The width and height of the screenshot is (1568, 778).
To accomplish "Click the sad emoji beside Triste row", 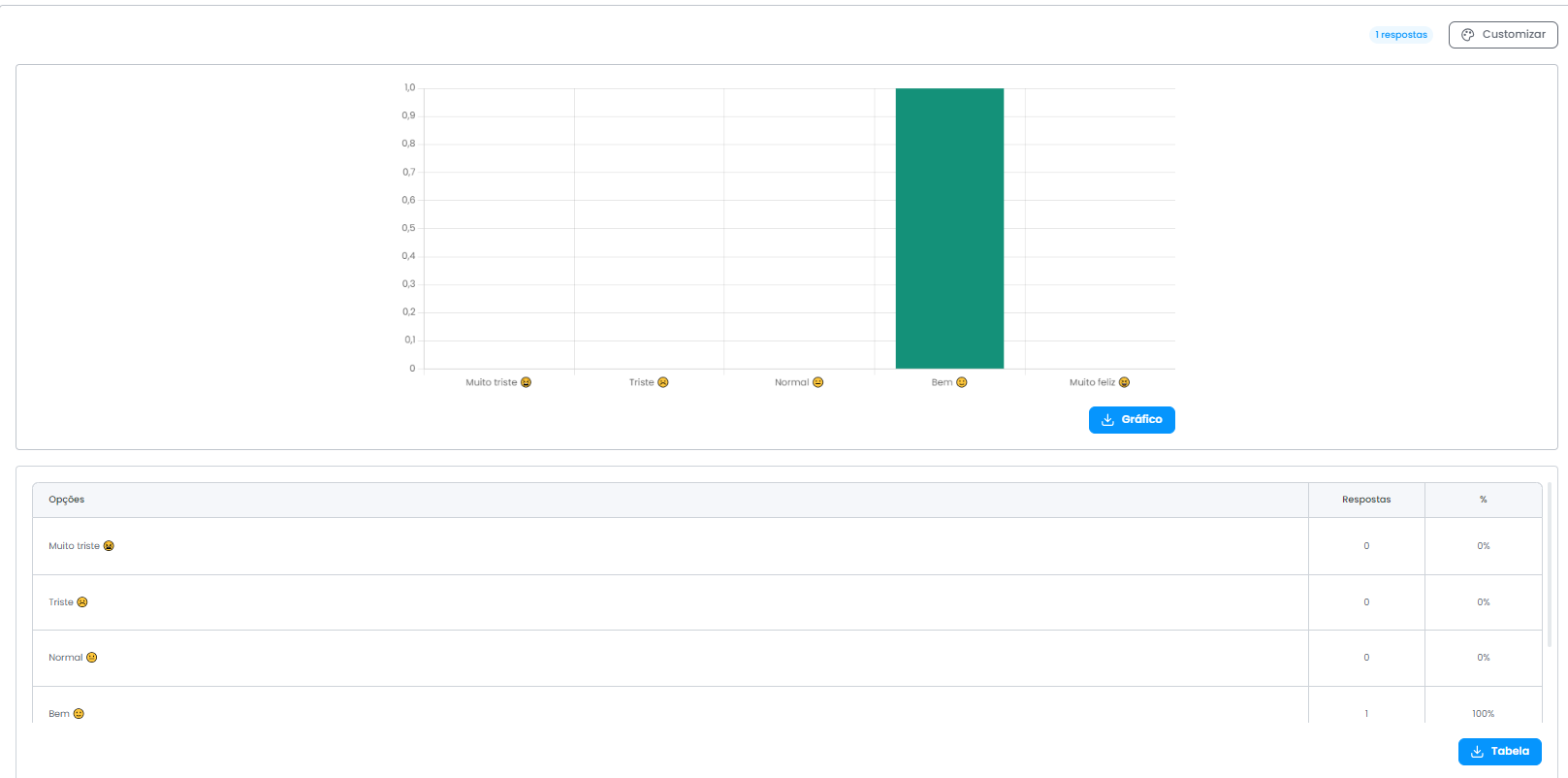I will [82, 602].
